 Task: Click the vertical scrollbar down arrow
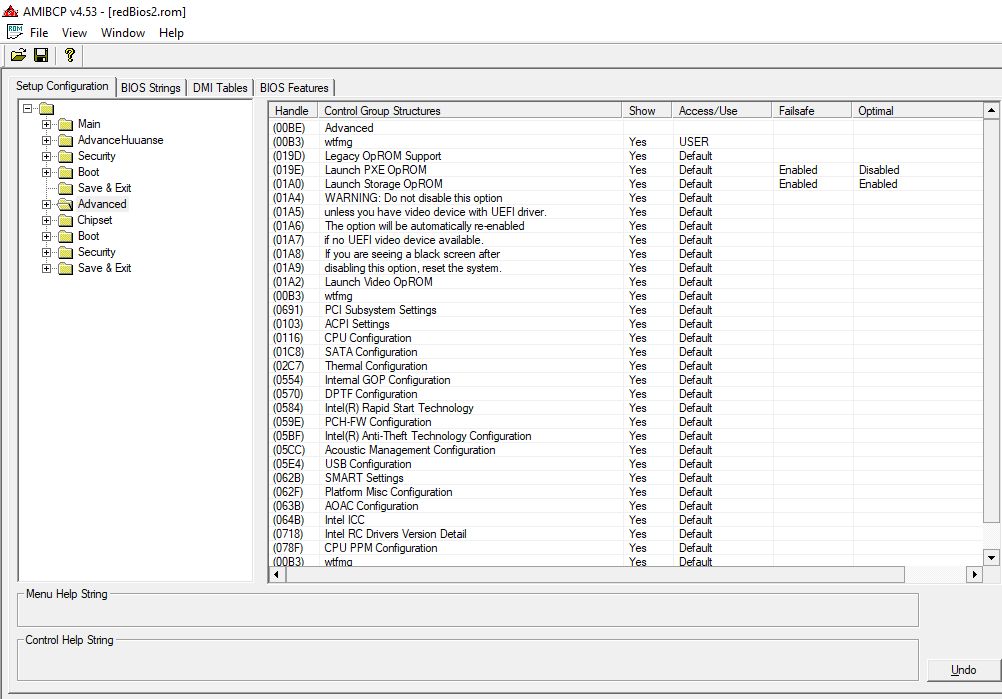tap(991, 558)
